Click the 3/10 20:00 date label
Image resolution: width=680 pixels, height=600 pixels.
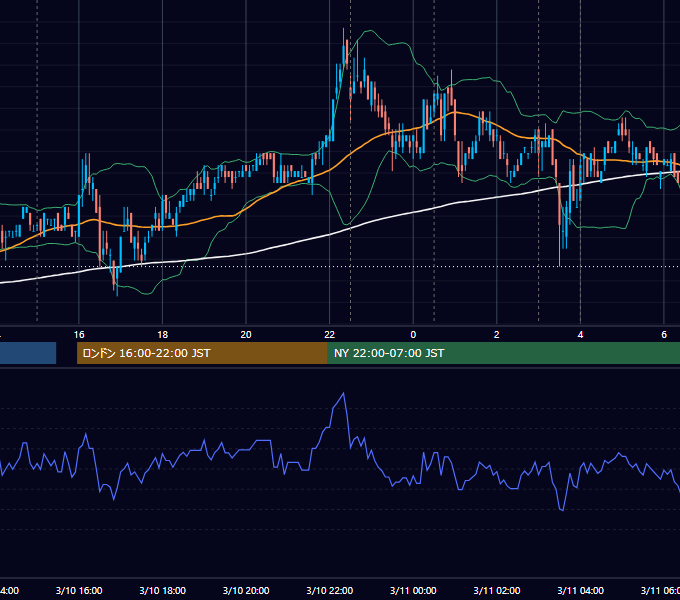pyautogui.click(x=246, y=590)
